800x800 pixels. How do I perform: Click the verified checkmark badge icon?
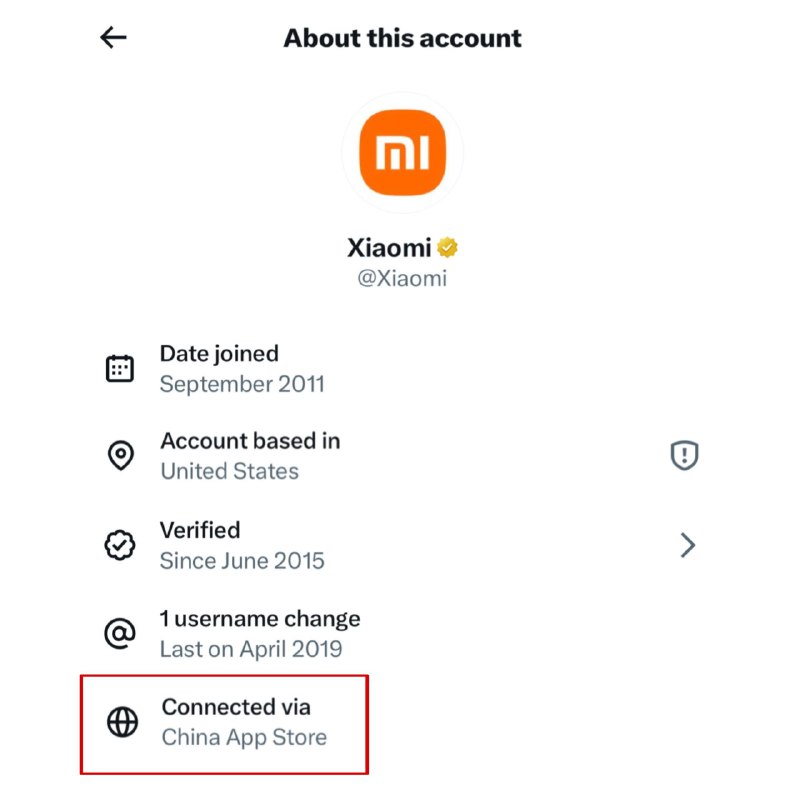click(120, 545)
